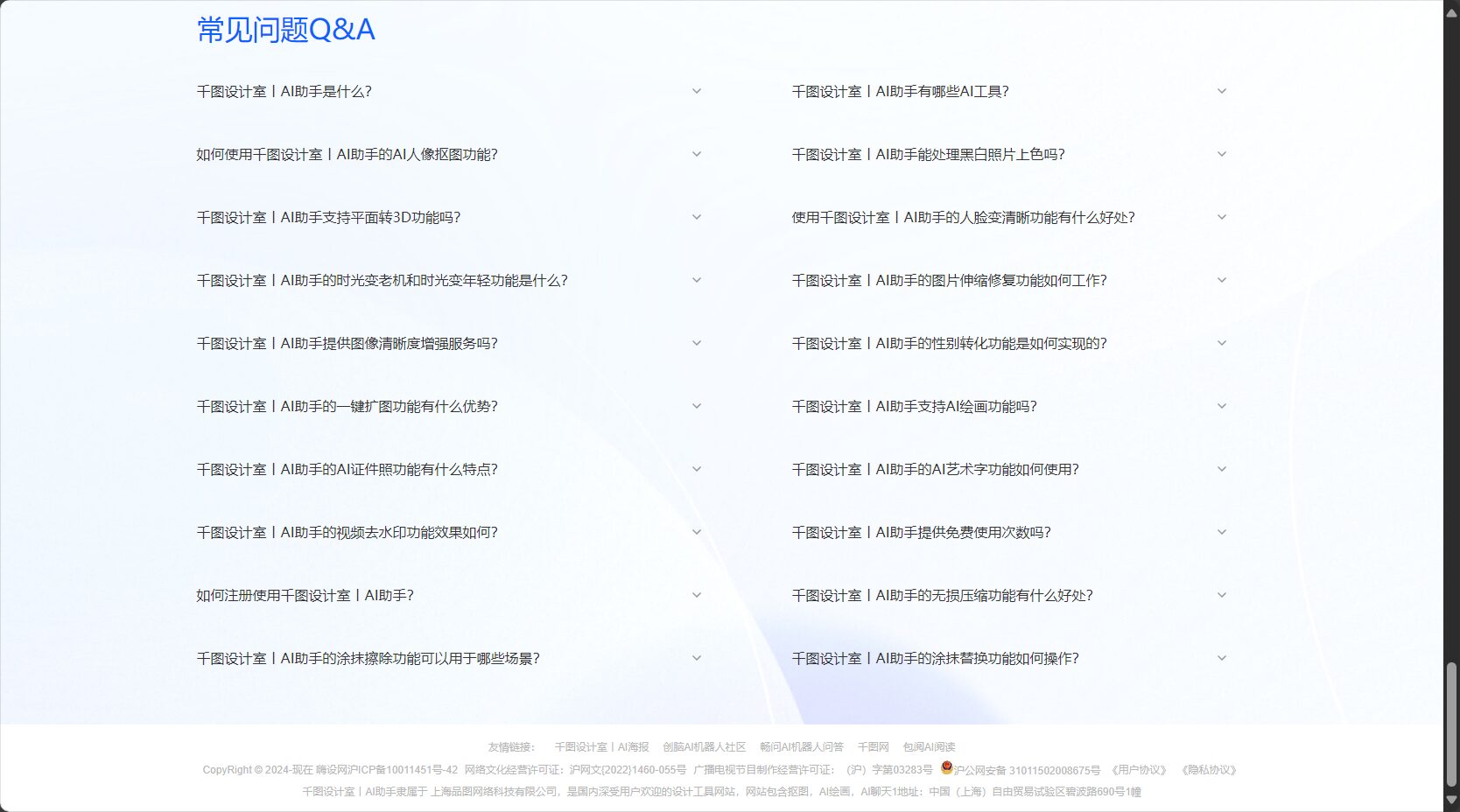Click the scrollbar down arrow
The height and width of the screenshot is (812, 1460).
(1451, 800)
